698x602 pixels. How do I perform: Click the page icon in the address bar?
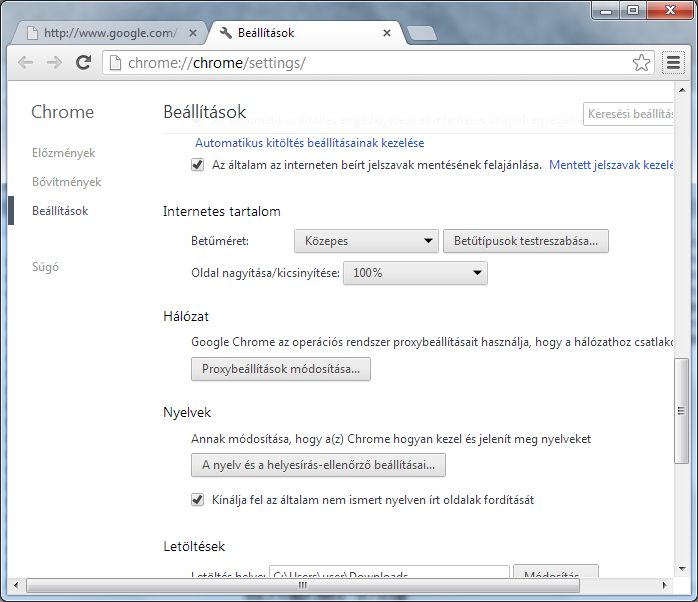coord(115,63)
